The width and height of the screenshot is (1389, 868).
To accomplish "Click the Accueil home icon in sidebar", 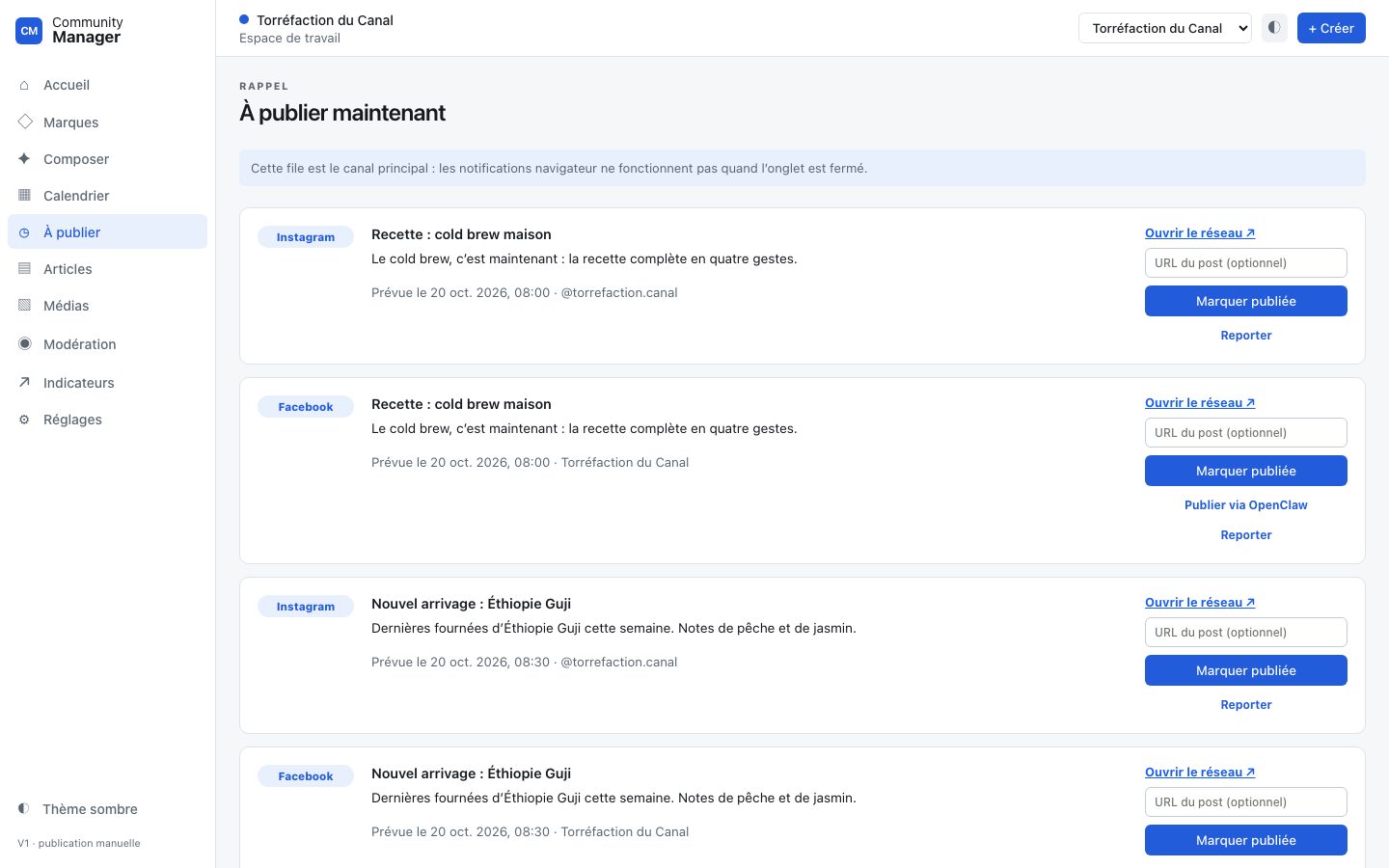I will click(x=24, y=85).
